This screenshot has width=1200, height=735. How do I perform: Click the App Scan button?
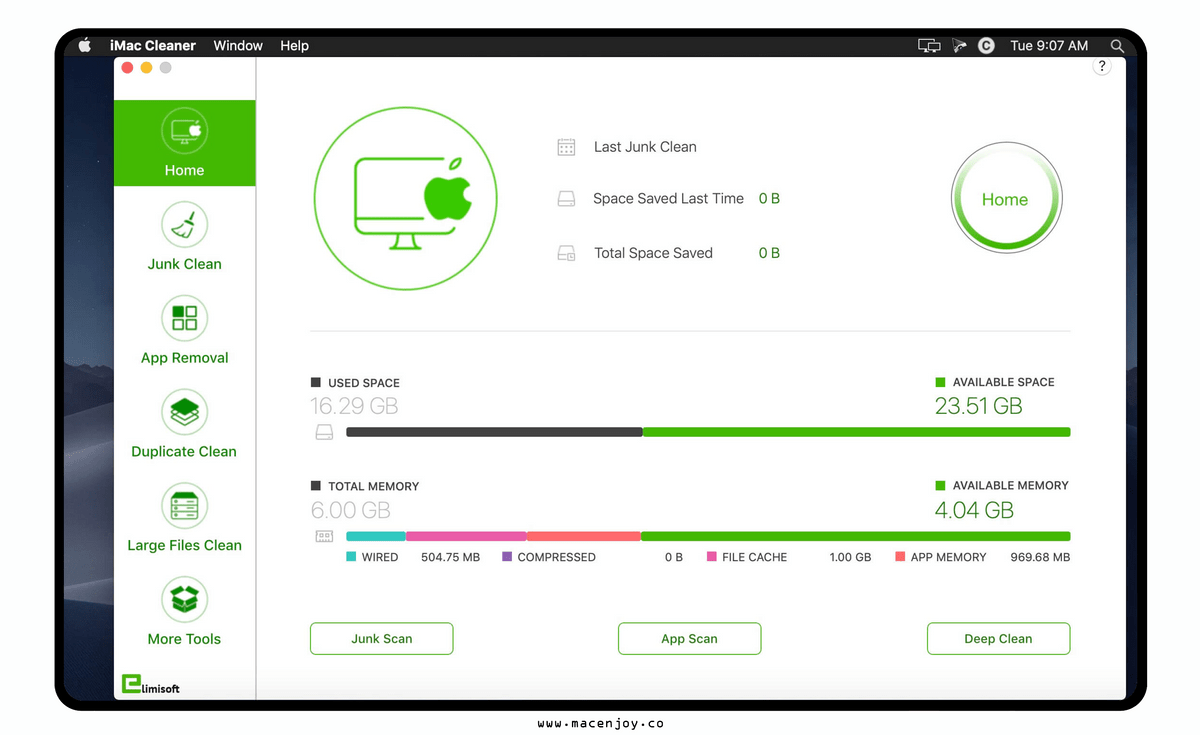point(690,639)
